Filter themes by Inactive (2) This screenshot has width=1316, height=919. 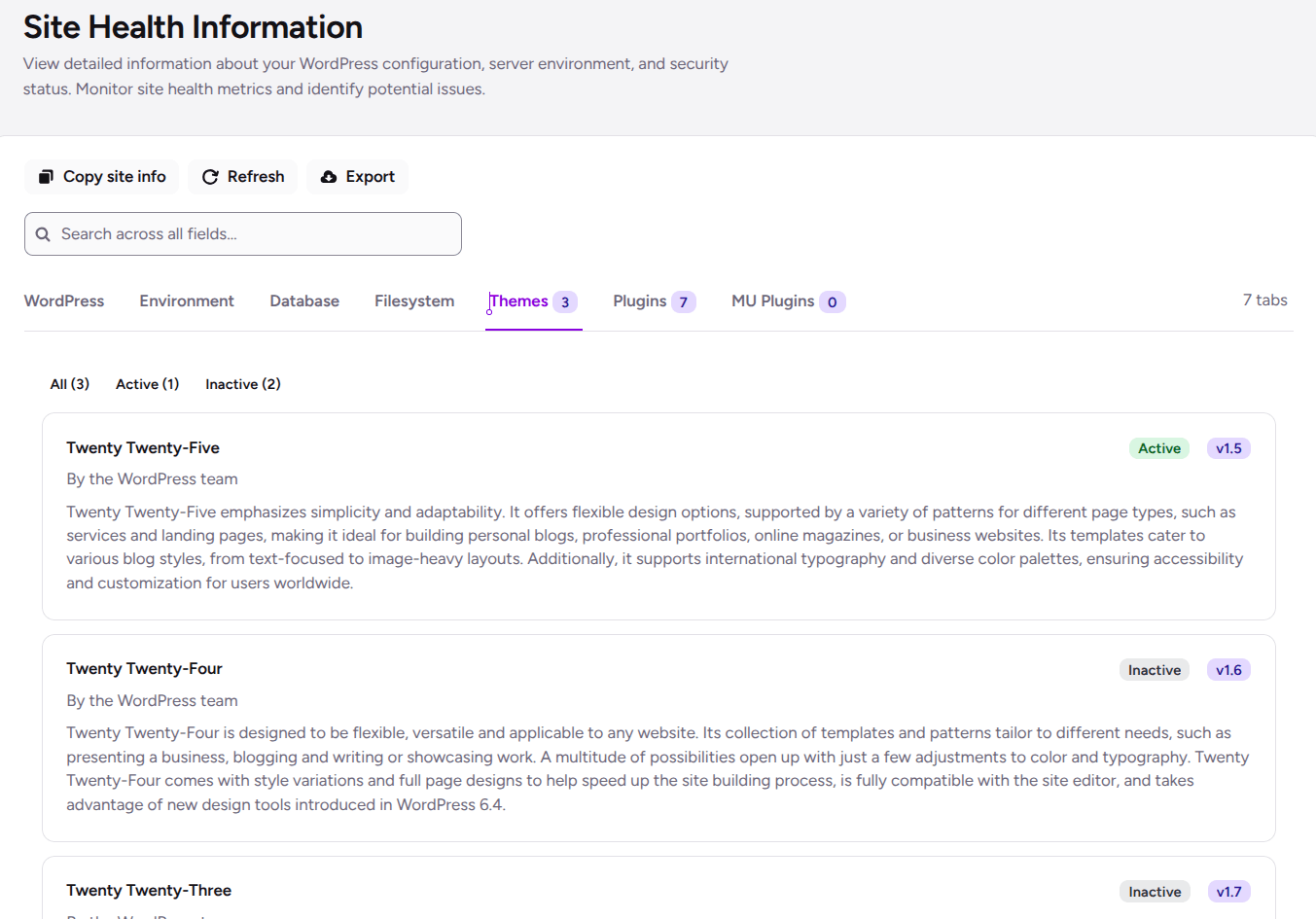pyautogui.click(x=243, y=384)
